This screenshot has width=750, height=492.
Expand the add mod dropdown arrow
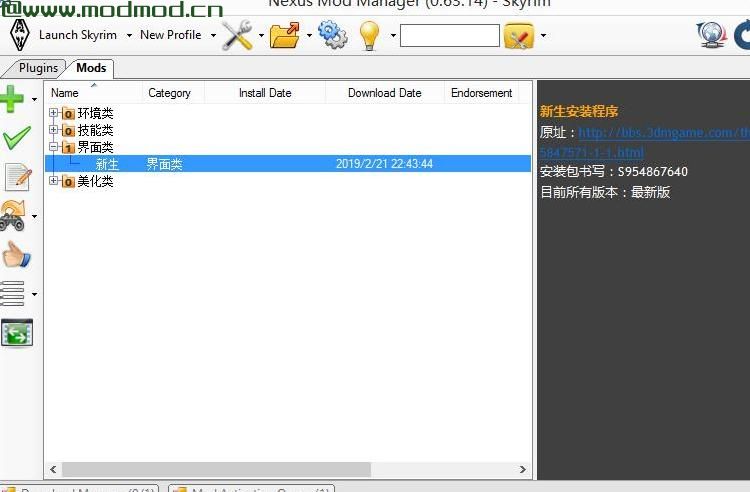click(x=34, y=99)
